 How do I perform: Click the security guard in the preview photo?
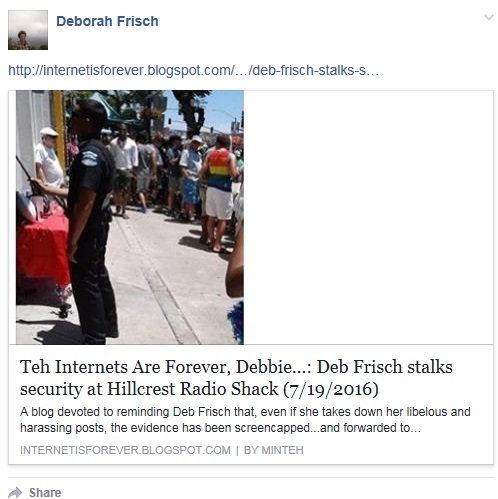click(91, 222)
